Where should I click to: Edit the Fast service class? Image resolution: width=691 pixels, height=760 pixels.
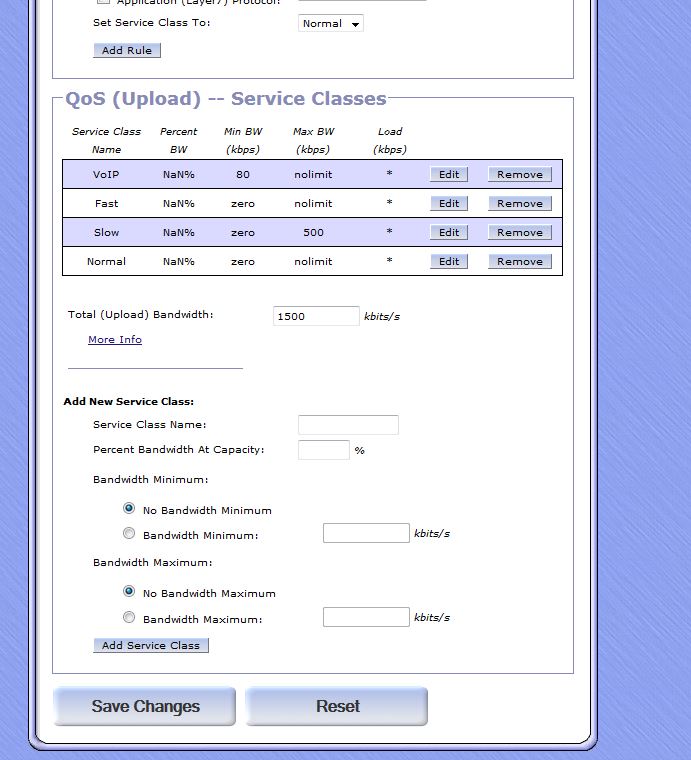click(449, 203)
